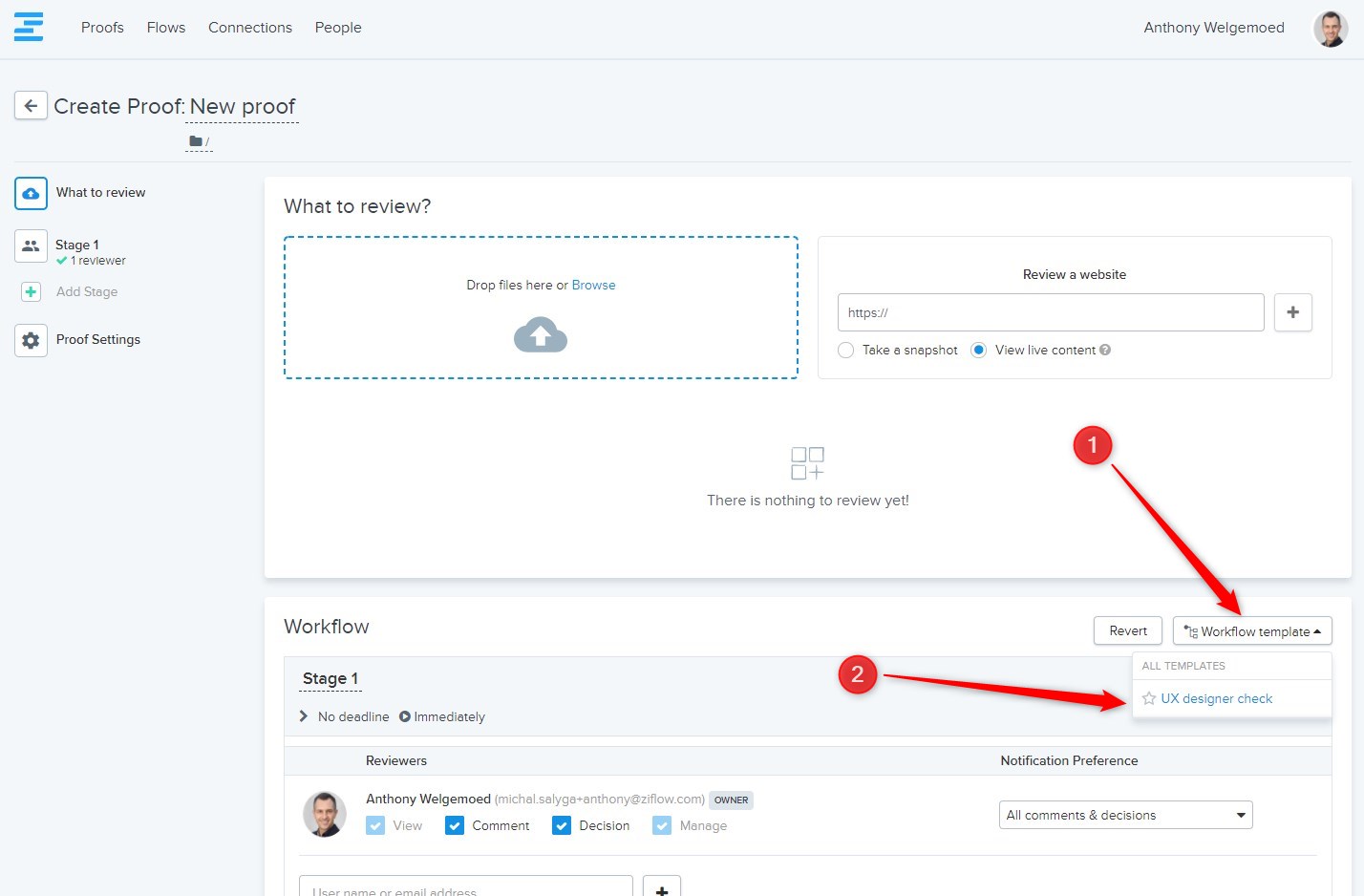Click the https:// website URL field

(1050, 312)
